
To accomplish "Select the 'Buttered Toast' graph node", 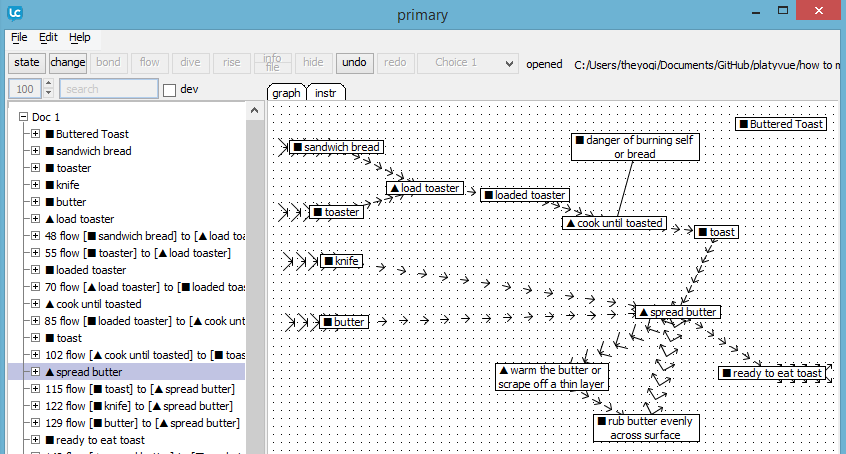I will [782, 124].
